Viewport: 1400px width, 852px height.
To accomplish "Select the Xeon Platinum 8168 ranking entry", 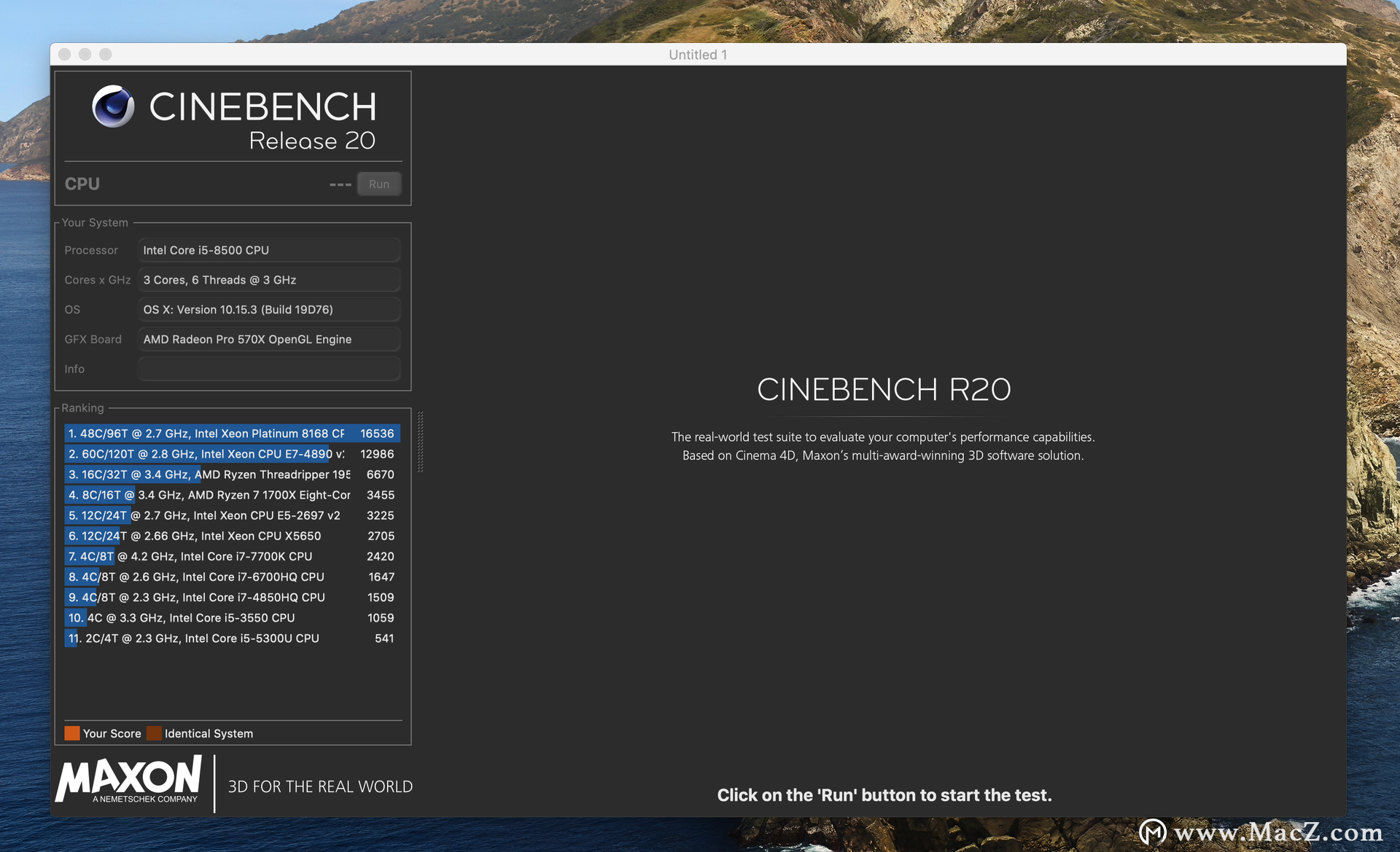I will tap(232, 434).
